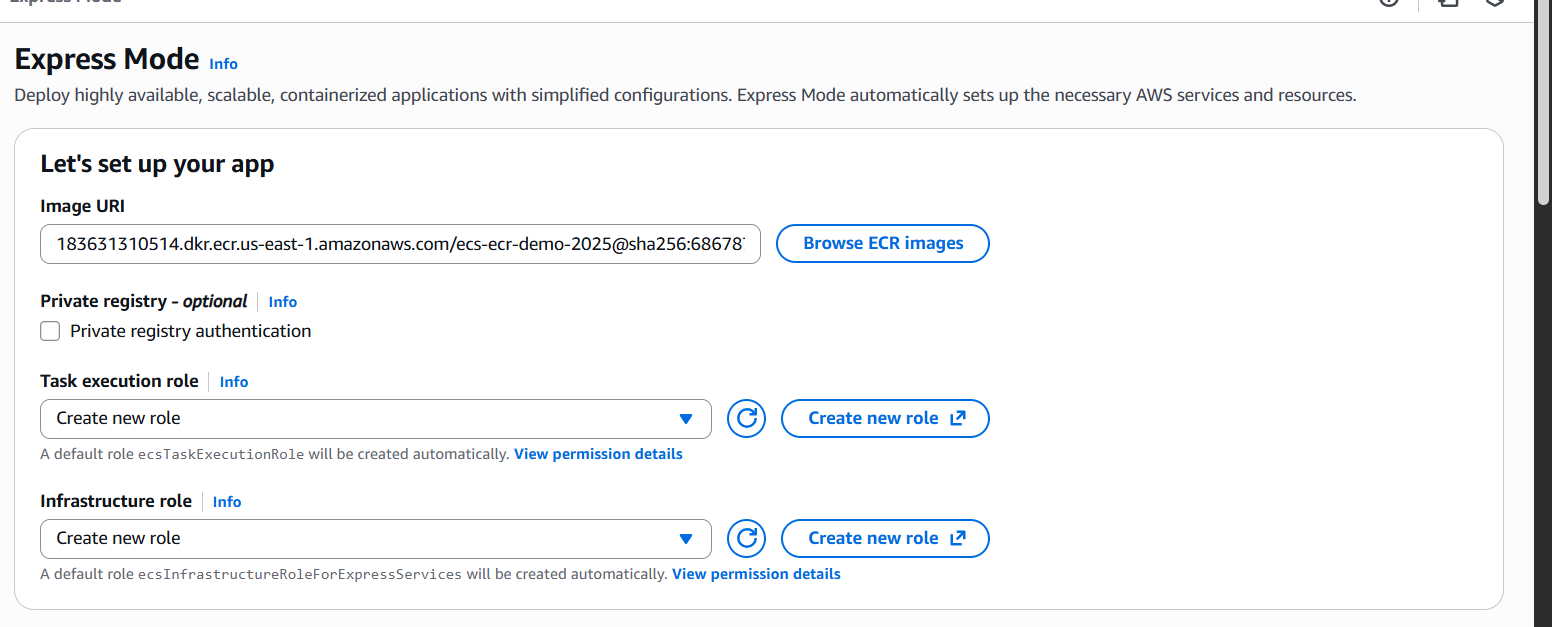Click the refresh icon beside Task execution role
The image size is (1552, 627).
tap(746, 419)
